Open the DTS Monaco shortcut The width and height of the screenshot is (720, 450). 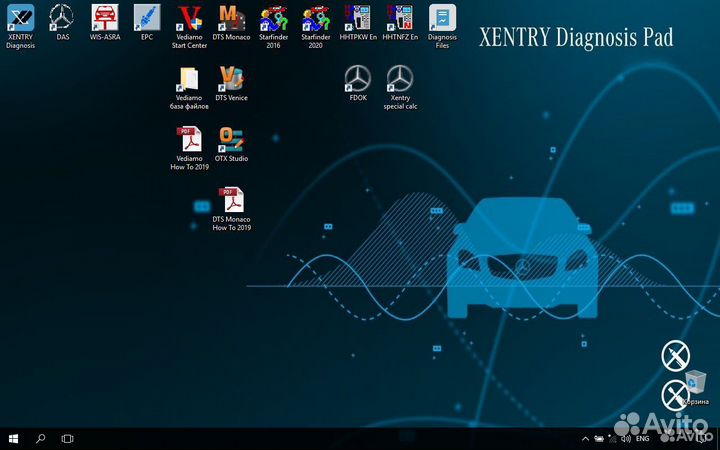231,23
